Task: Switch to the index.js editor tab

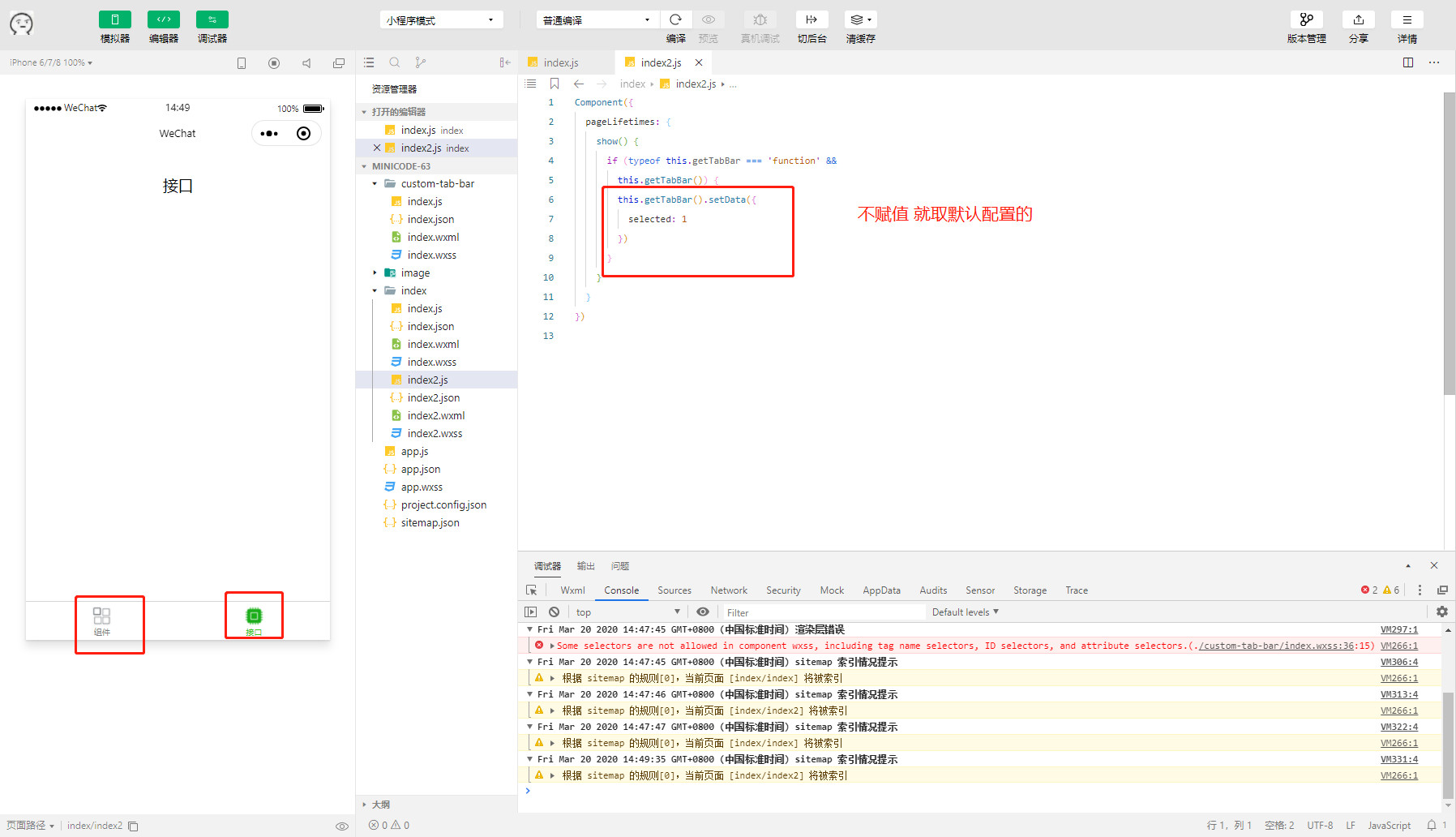Action: [x=560, y=62]
